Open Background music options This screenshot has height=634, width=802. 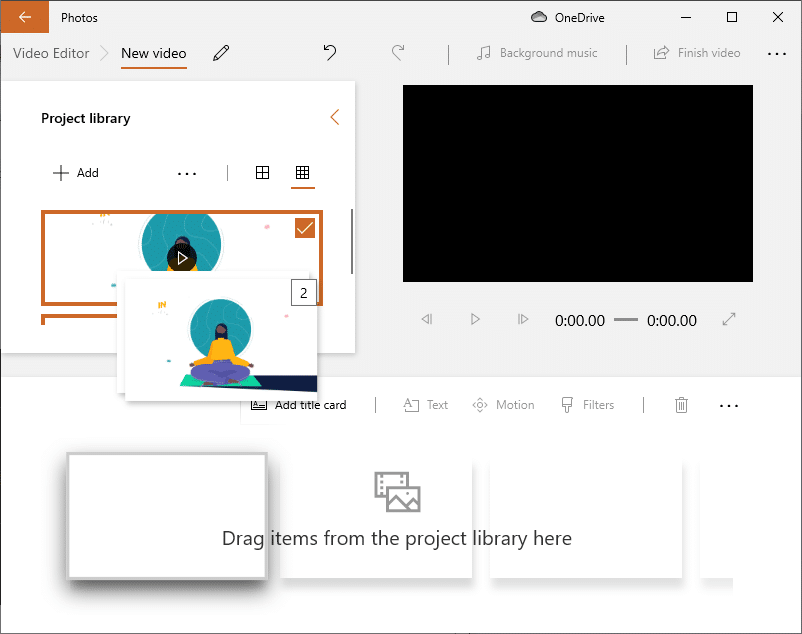pyautogui.click(x=537, y=53)
